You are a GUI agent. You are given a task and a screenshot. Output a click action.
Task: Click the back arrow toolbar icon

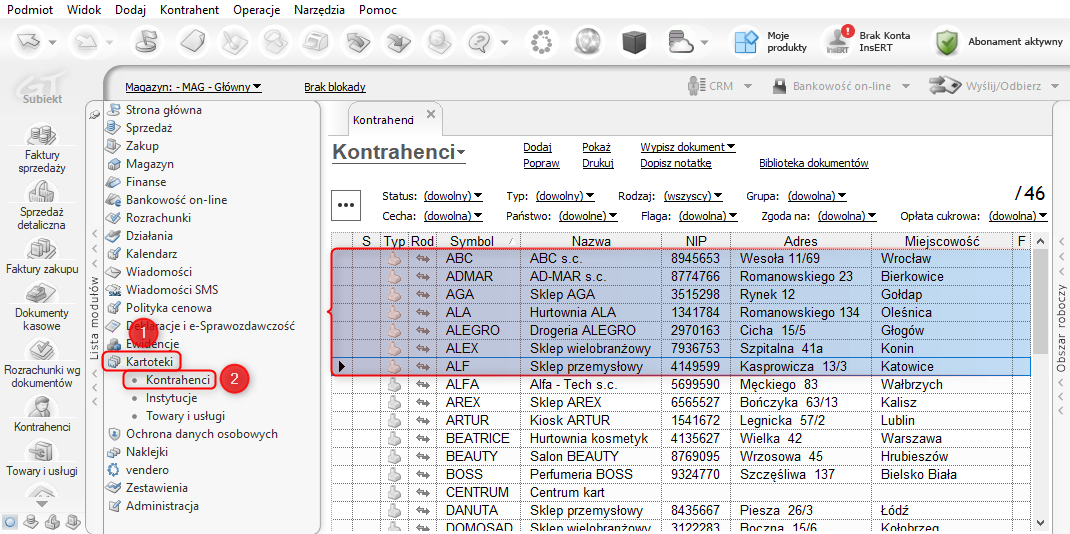31,42
